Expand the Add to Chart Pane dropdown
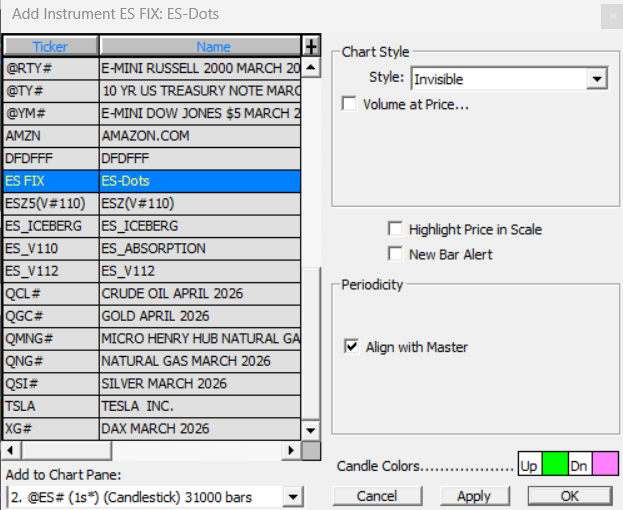623x510 pixels. tap(292, 496)
